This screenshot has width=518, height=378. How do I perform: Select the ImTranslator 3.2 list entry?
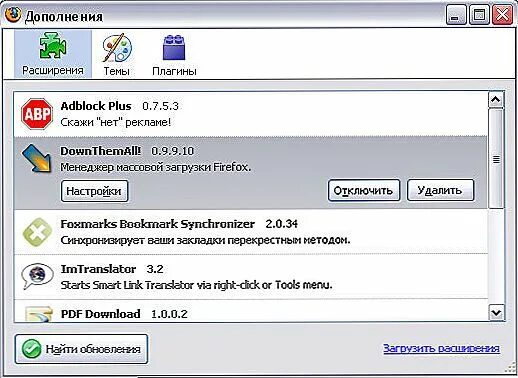coord(251,277)
